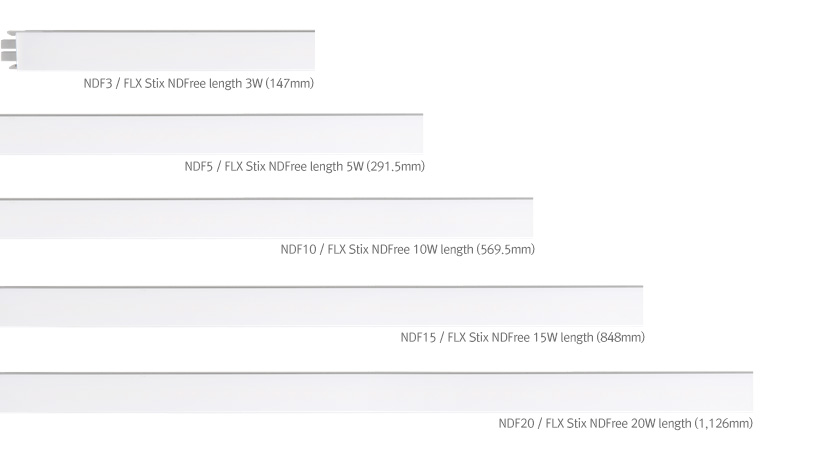The image size is (821, 467).
Task: Select the "10W" wattage in the NDF10 label
Action: tap(425, 249)
